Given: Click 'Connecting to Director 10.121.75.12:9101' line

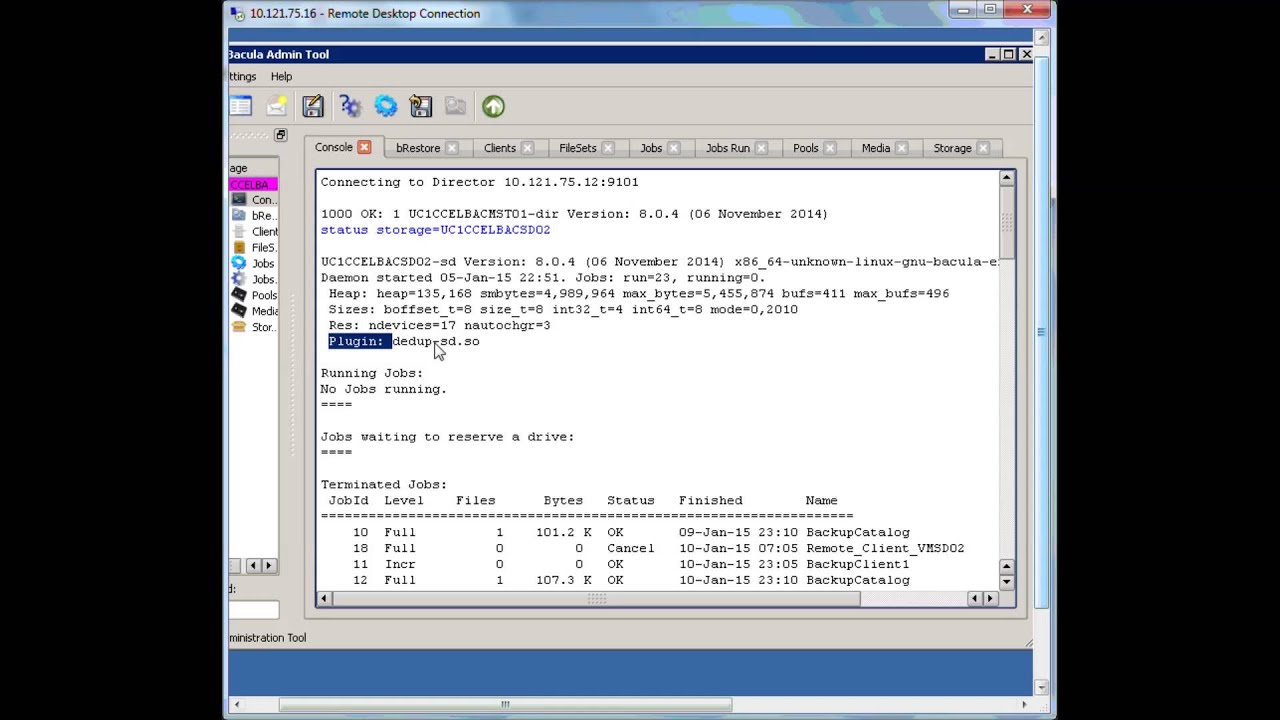Looking at the screenshot, I should (x=479, y=182).
